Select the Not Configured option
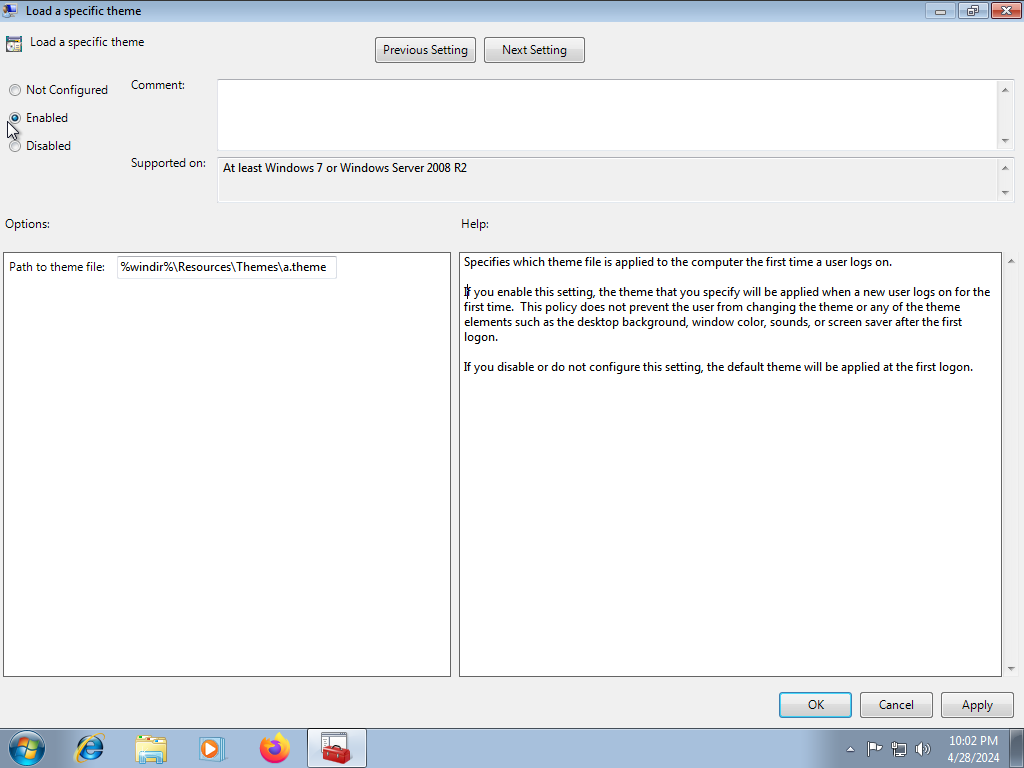This screenshot has height=768, width=1024. (15, 90)
